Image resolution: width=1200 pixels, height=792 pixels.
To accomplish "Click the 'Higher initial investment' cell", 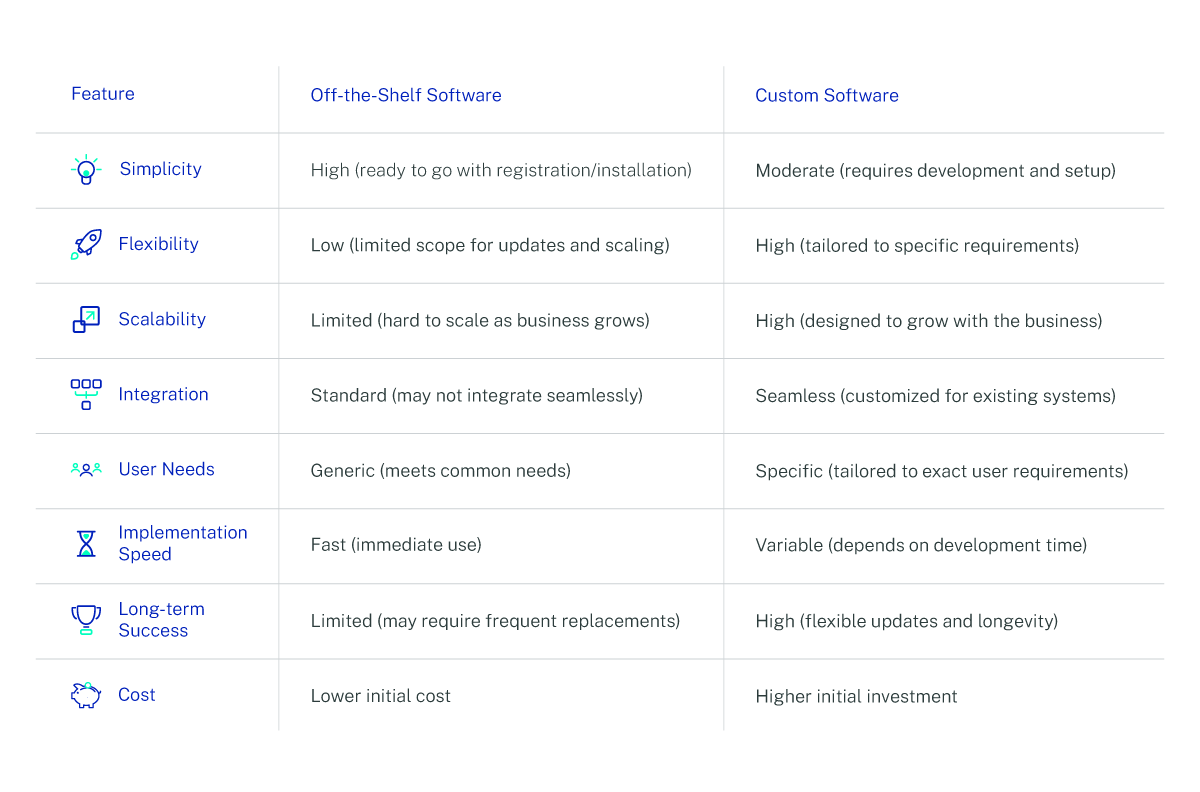I will click(856, 696).
